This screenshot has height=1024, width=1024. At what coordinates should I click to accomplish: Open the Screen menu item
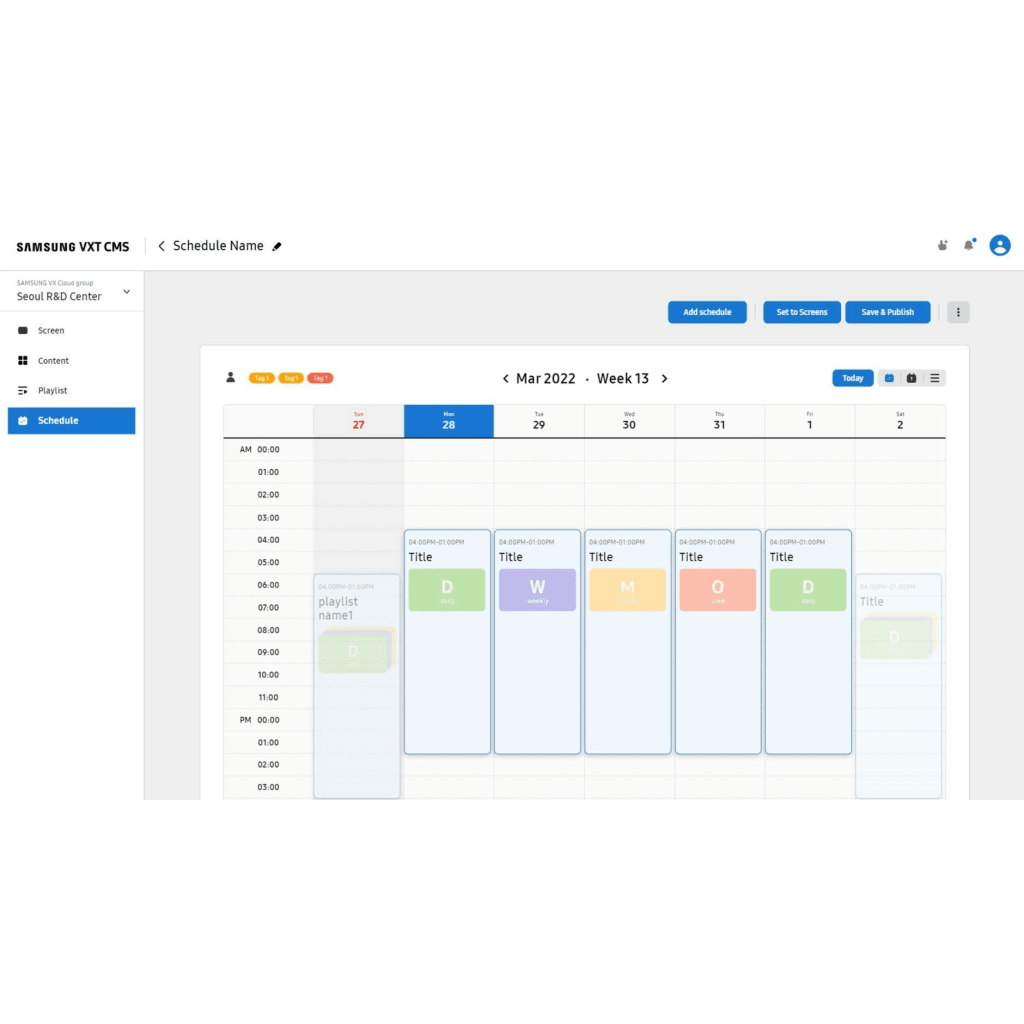[x=51, y=331]
